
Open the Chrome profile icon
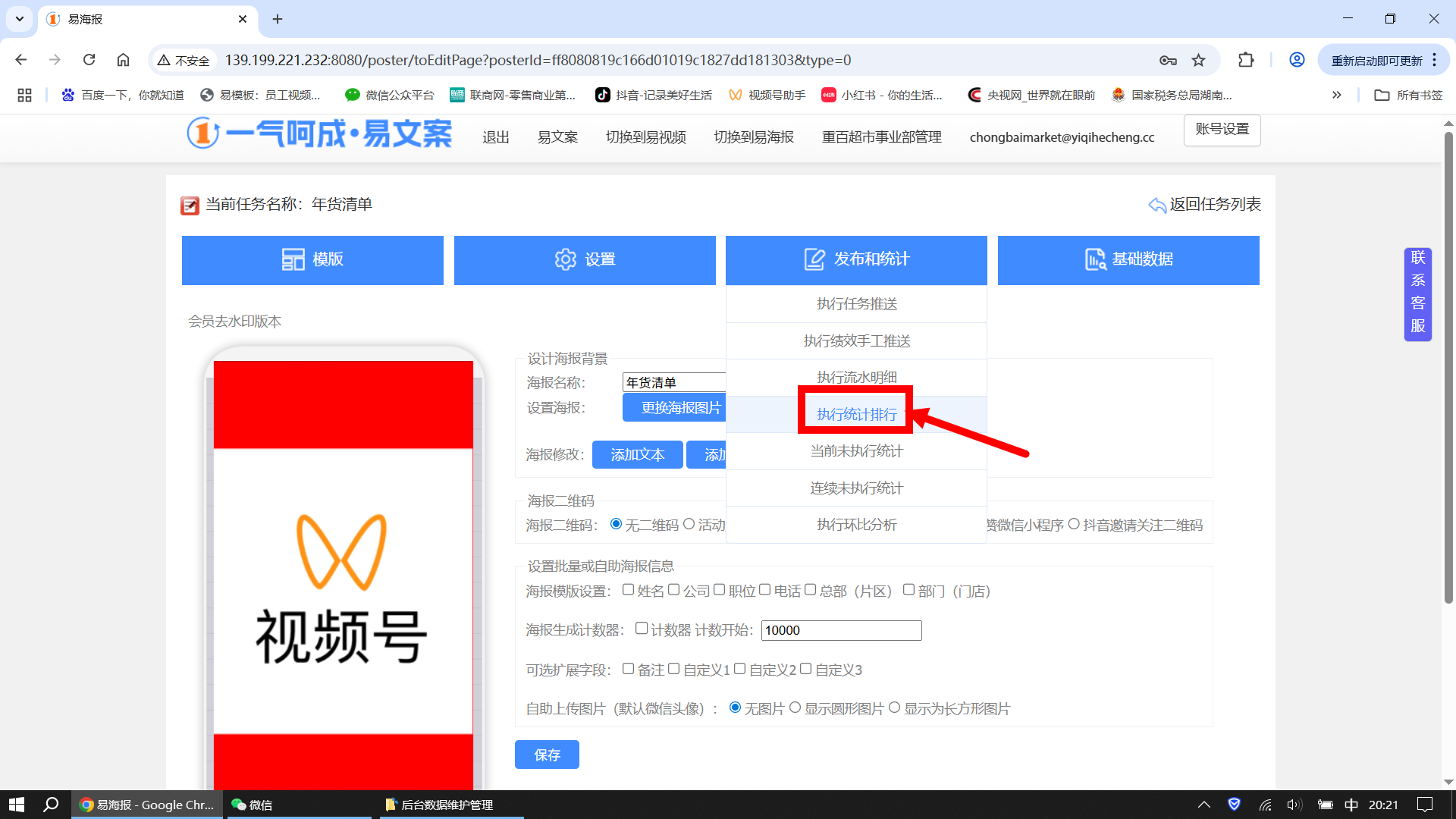(1297, 60)
